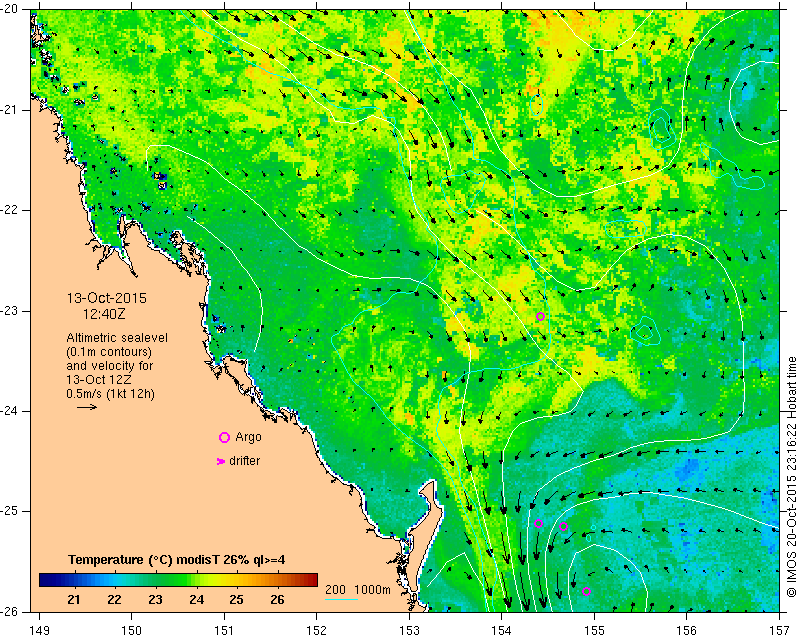Click the 'Altimetric sealevel' text line

[x=117, y=338]
